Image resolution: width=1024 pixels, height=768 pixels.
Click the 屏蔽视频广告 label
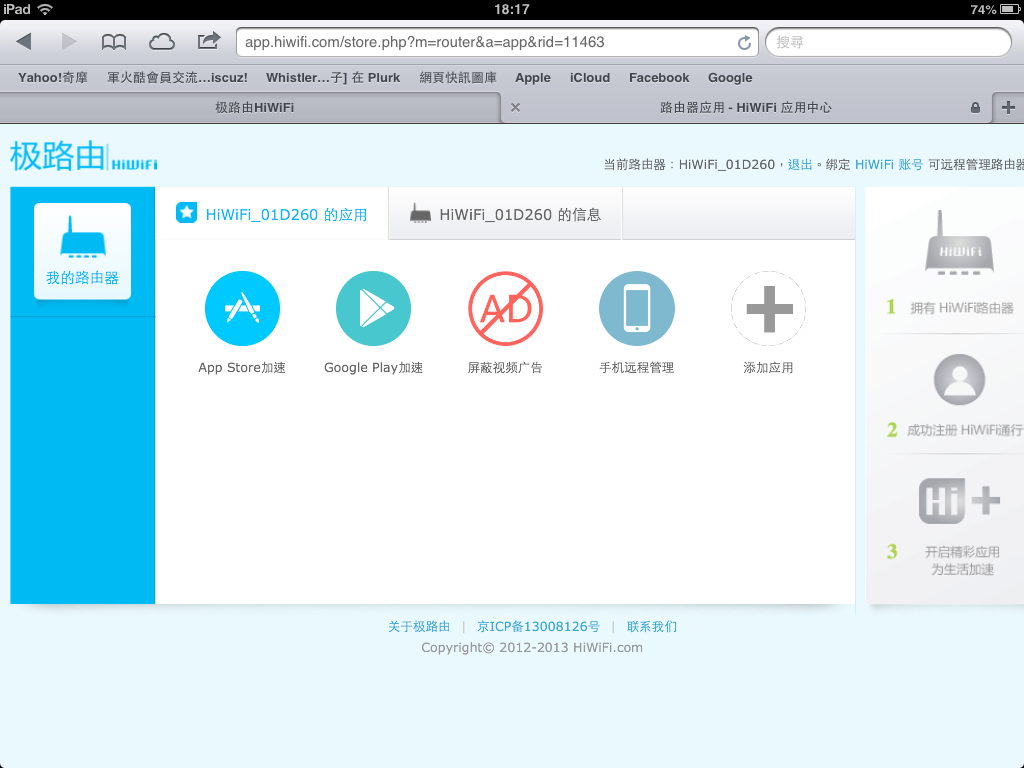click(x=505, y=368)
